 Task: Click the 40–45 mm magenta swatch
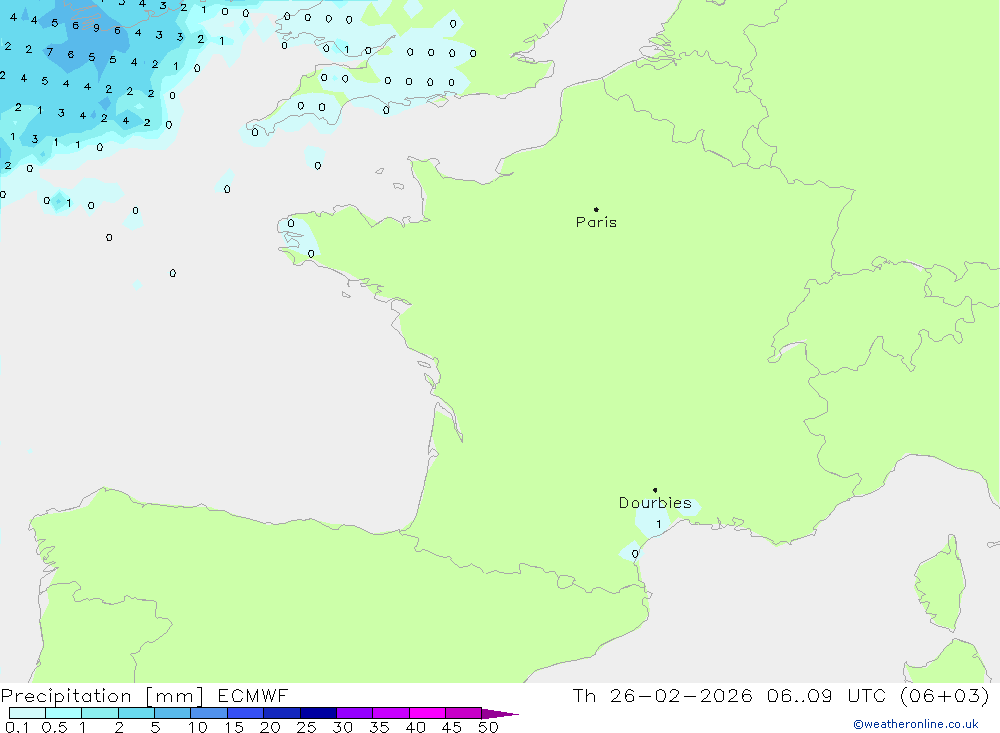click(427, 713)
